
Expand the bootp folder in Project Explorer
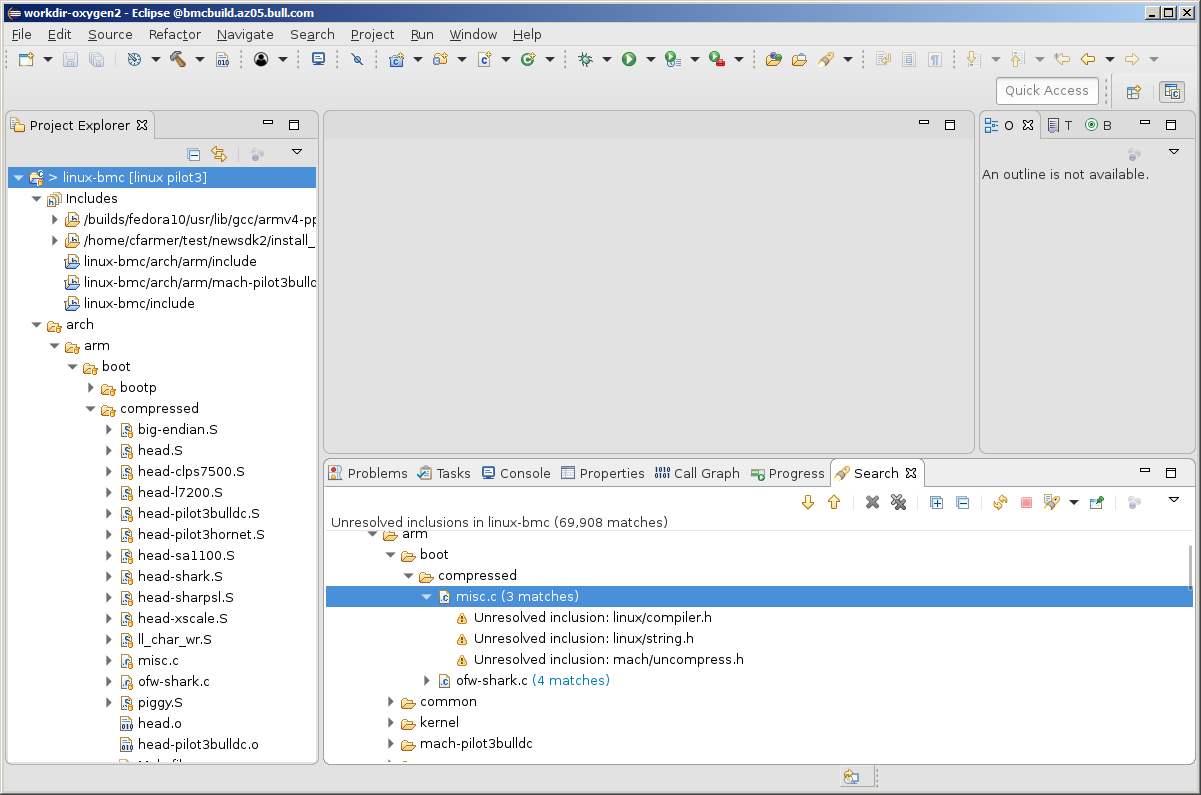91,388
